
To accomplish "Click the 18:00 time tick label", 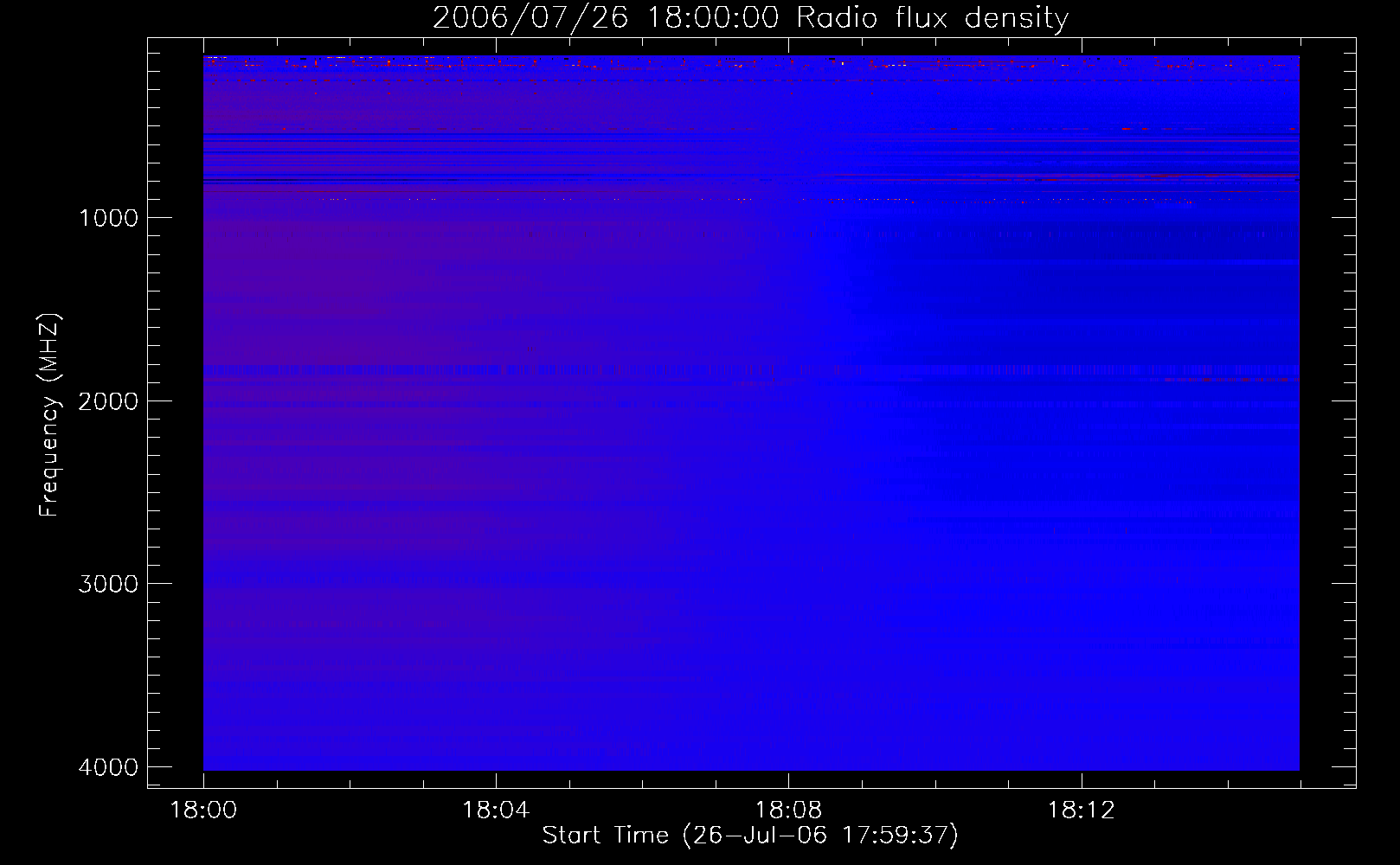I will click(203, 811).
